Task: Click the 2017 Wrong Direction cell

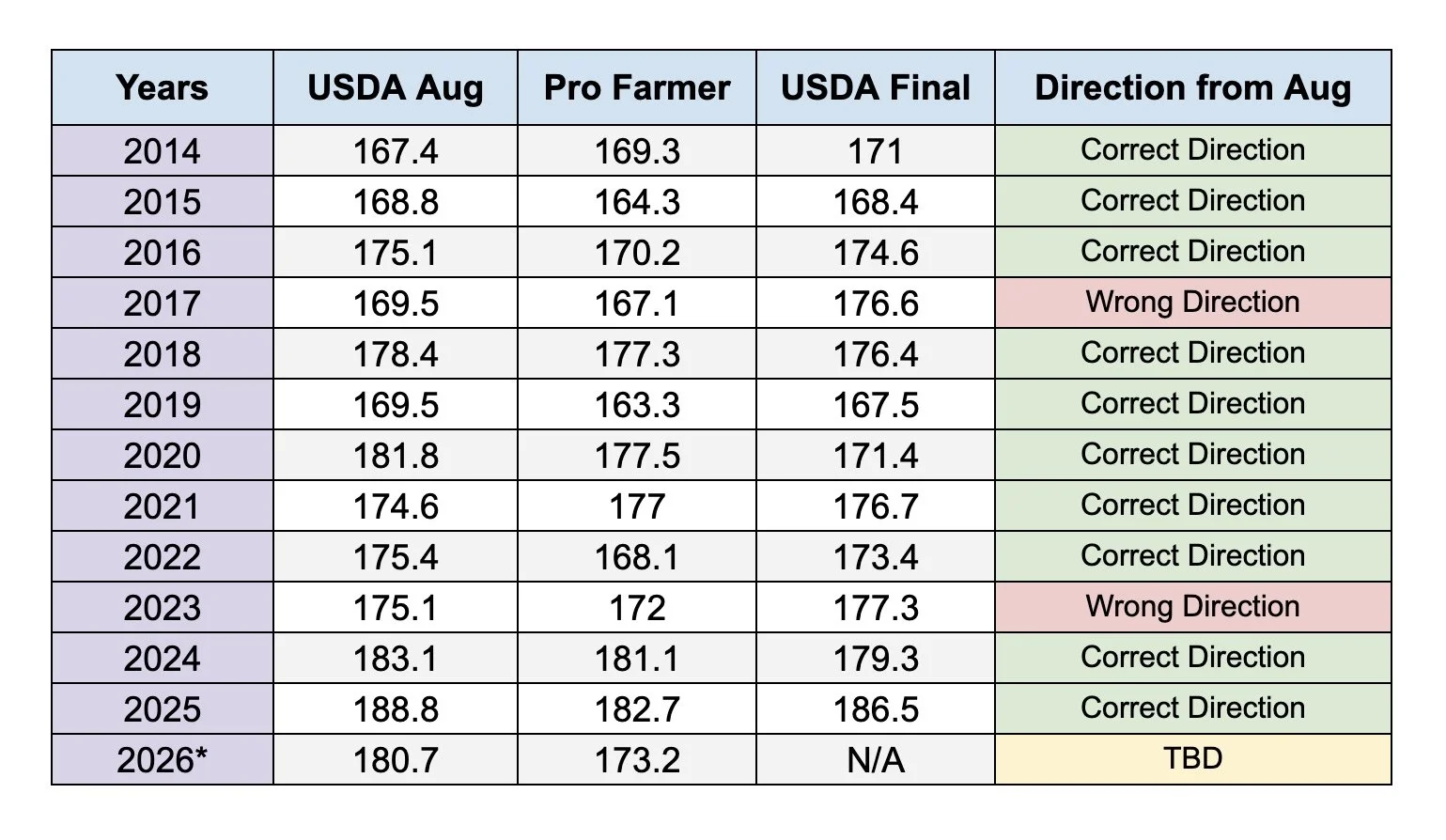Action: click(1193, 303)
